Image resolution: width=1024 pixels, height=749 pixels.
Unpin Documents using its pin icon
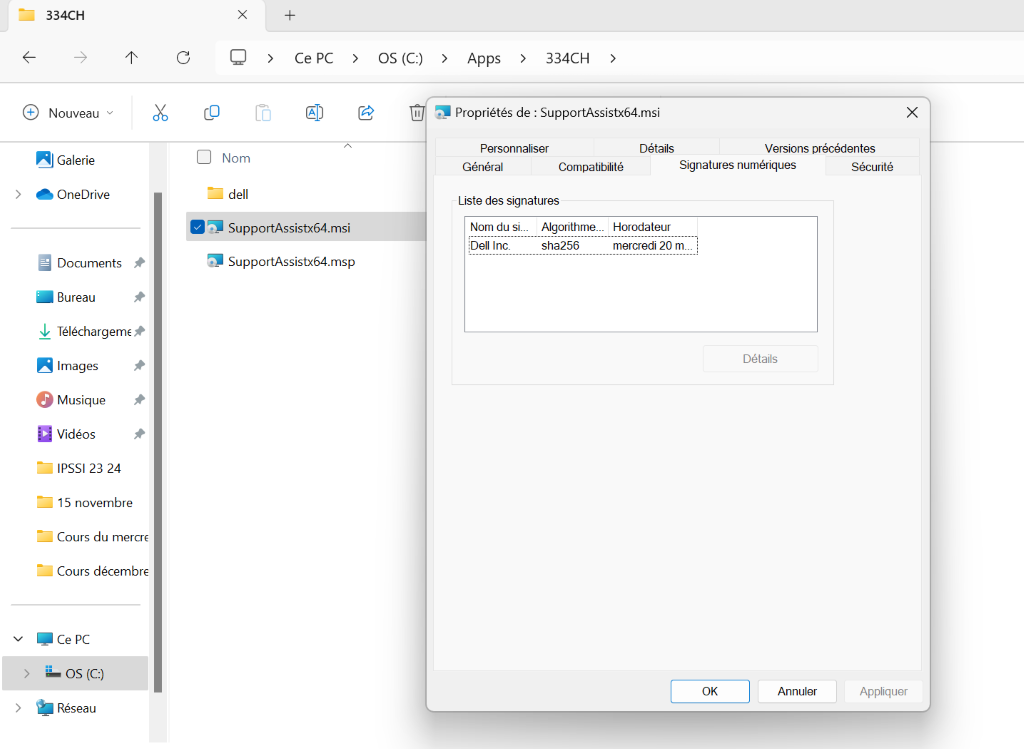click(139, 263)
